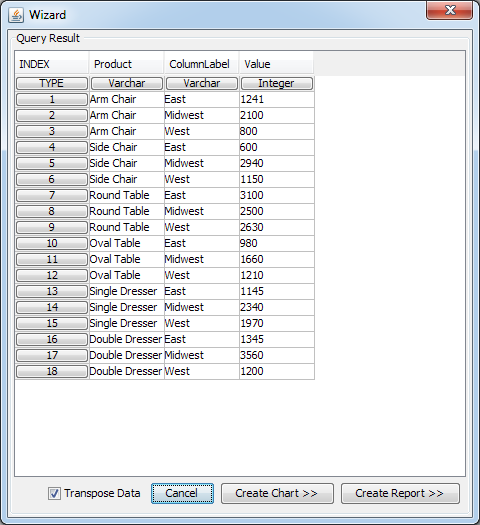
Task: Click Midwest cell in row 14
Action: coord(202,307)
